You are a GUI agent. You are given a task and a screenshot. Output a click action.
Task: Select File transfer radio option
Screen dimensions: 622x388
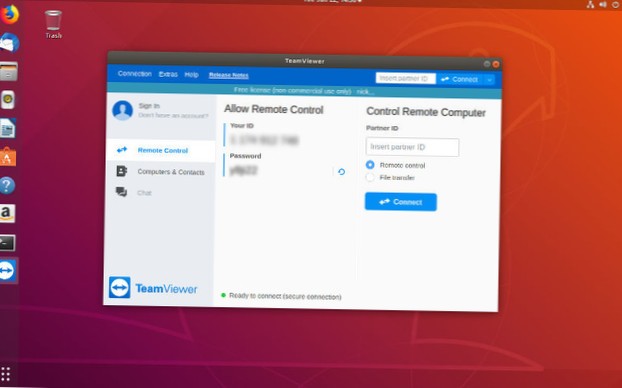370,177
